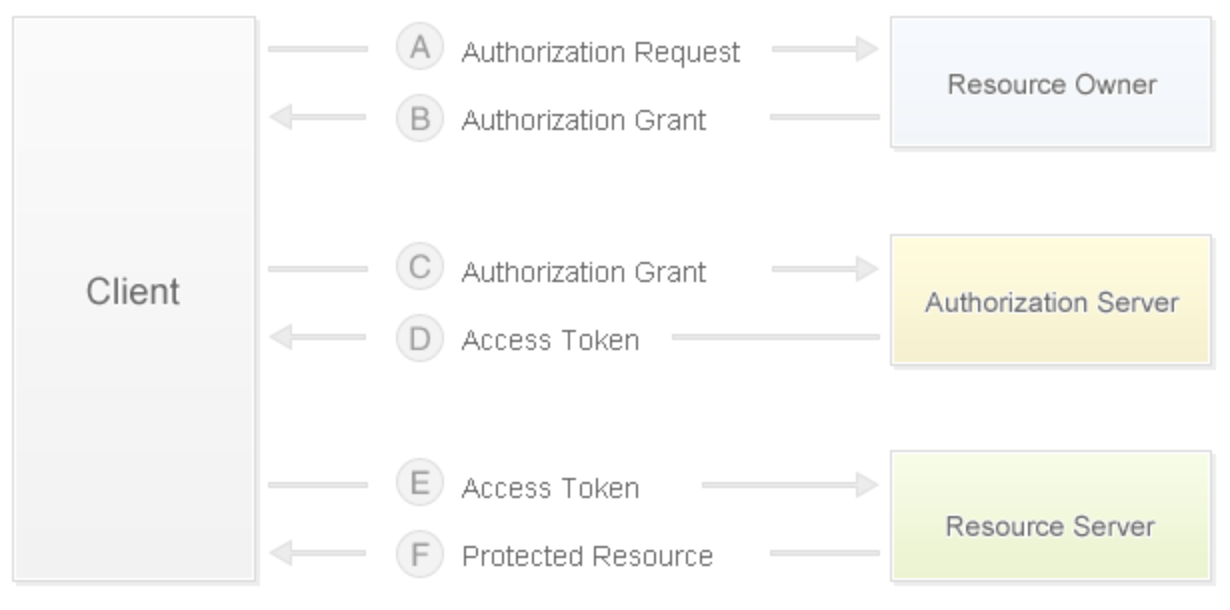This screenshot has width=1230, height=610.
Task: Click the arrowhead pointing at Resource Server
Action: pyautogui.click(x=864, y=485)
